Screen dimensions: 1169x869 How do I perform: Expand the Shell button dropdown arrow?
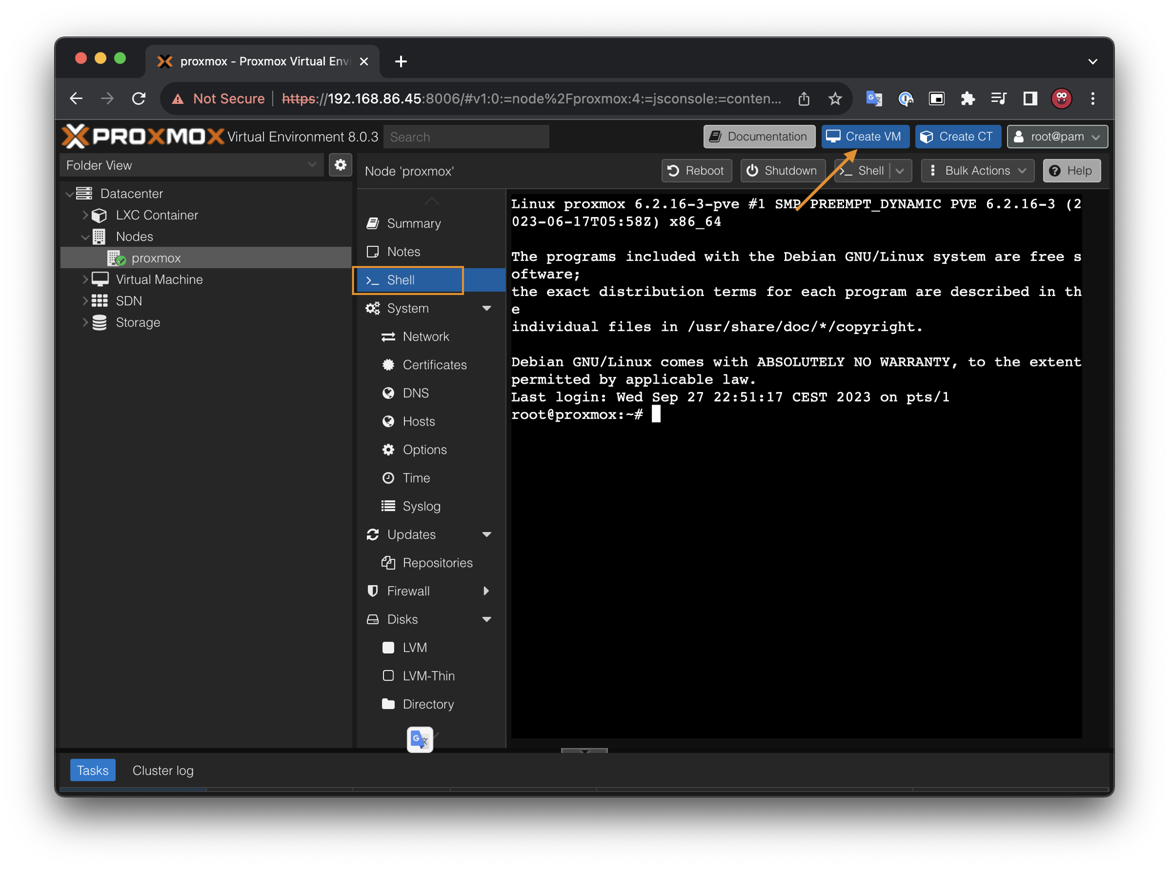pos(900,171)
